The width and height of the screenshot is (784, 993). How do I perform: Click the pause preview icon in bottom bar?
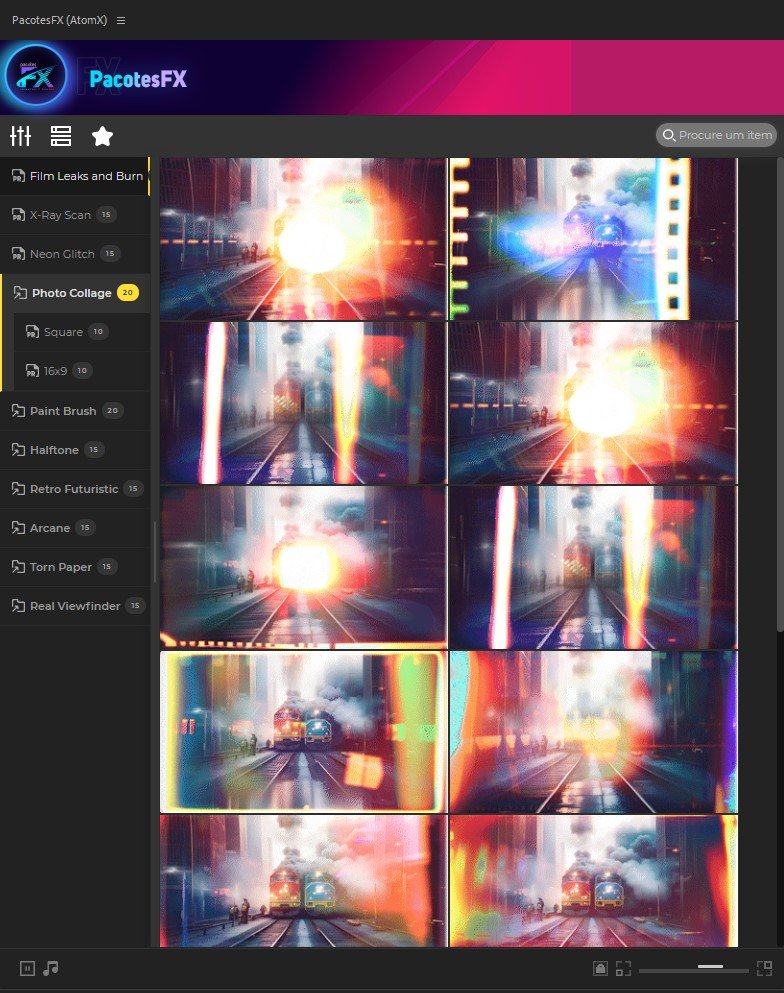pyautogui.click(x=28, y=968)
